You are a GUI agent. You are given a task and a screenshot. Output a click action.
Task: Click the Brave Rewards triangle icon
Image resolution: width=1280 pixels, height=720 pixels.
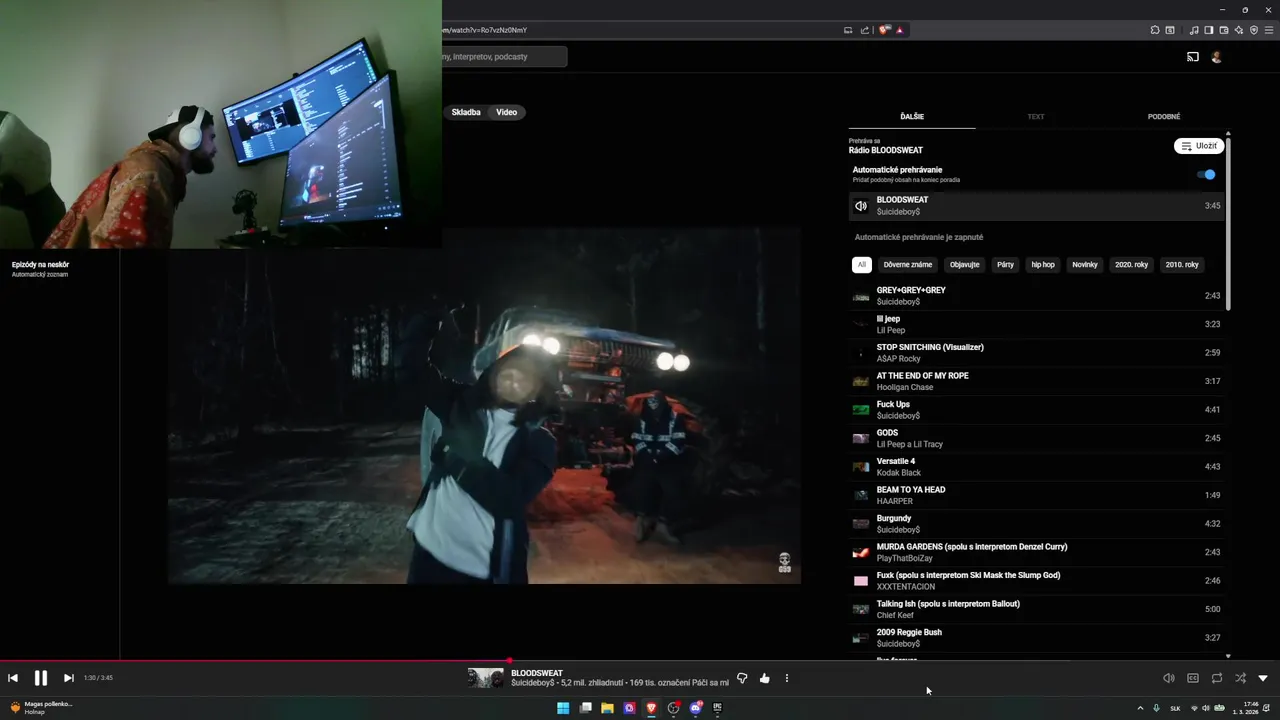(900, 30)
